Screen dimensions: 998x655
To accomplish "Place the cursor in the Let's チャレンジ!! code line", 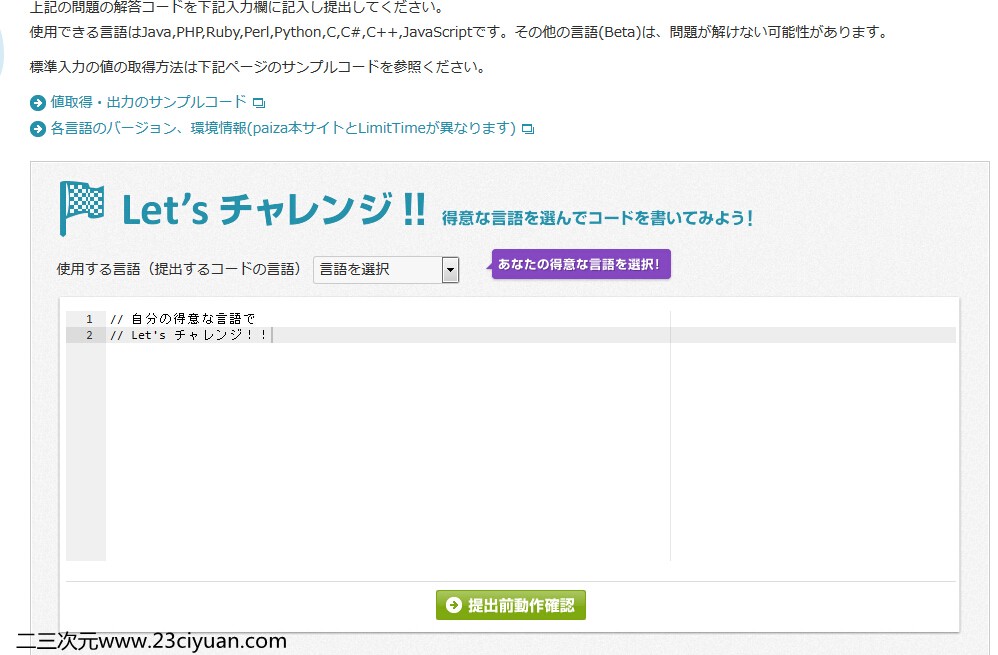I will point(189,335).
